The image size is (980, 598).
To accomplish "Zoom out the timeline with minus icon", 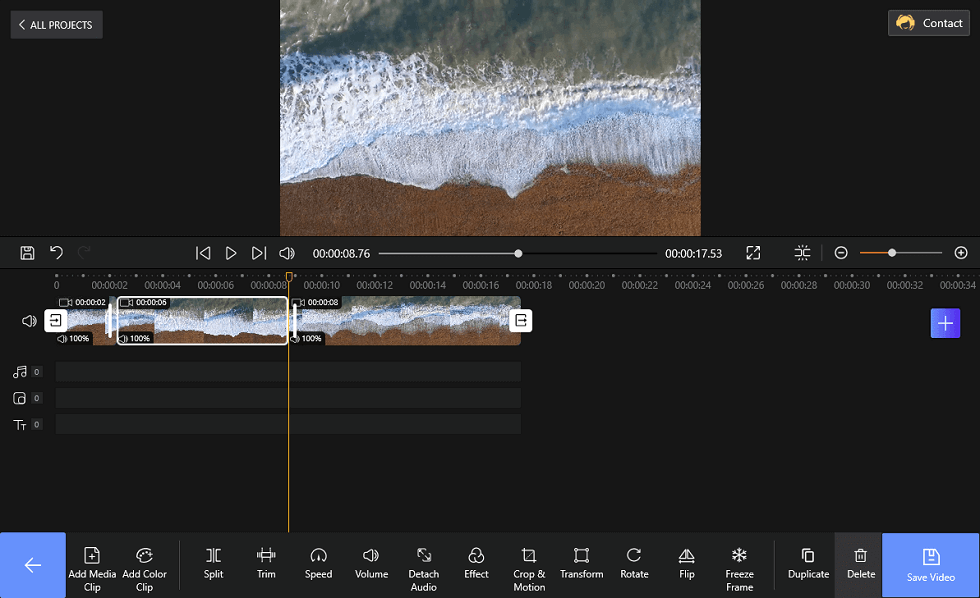I will (x=841, y=252).
